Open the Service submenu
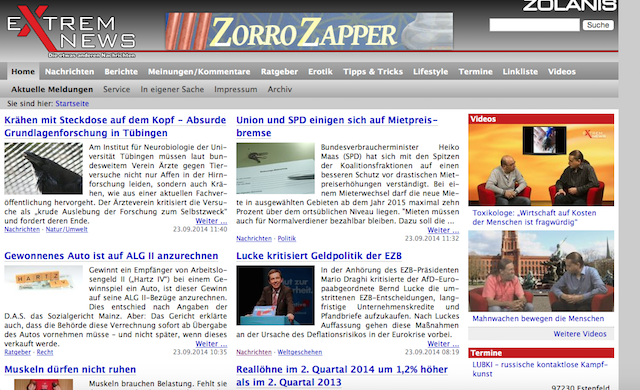The width and height of the screenshot is (640, 390). (116, 89)
